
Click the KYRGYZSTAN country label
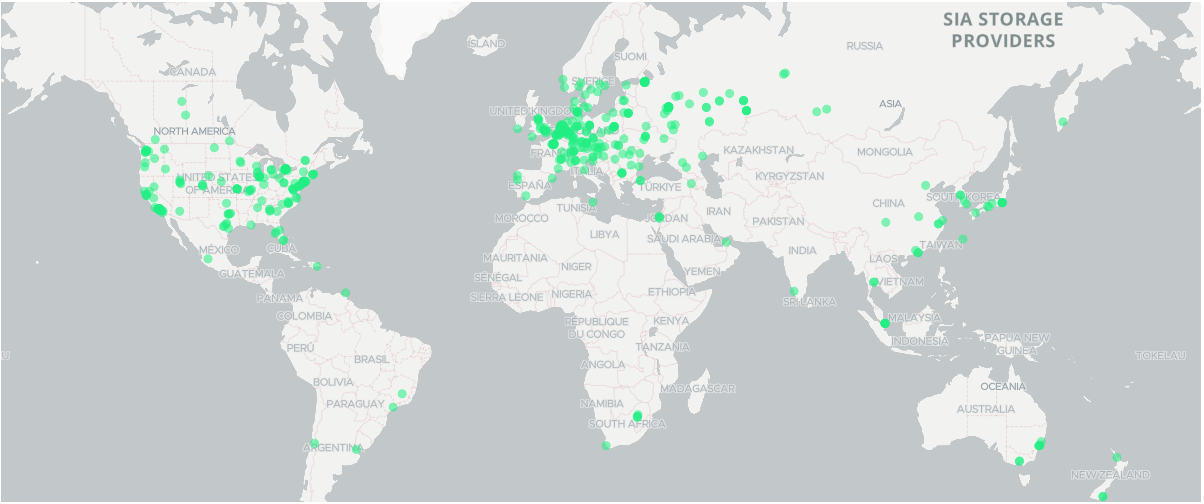790,176
